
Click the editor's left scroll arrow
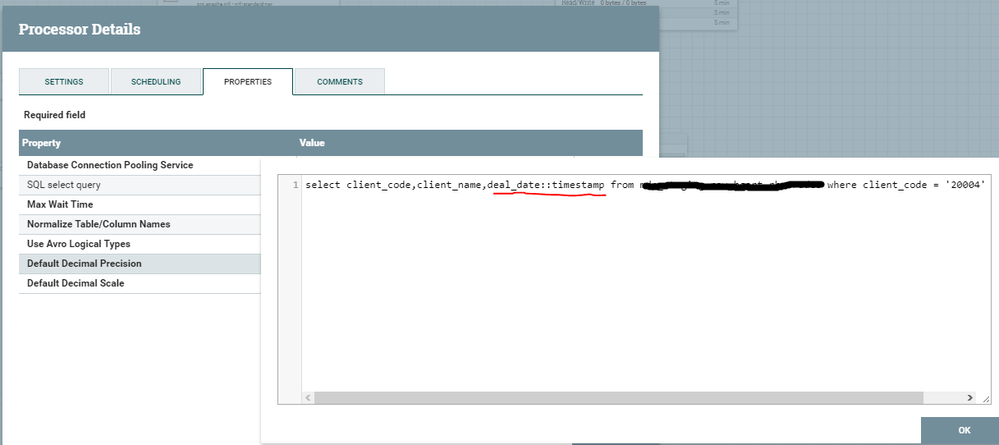click(308, 398)
